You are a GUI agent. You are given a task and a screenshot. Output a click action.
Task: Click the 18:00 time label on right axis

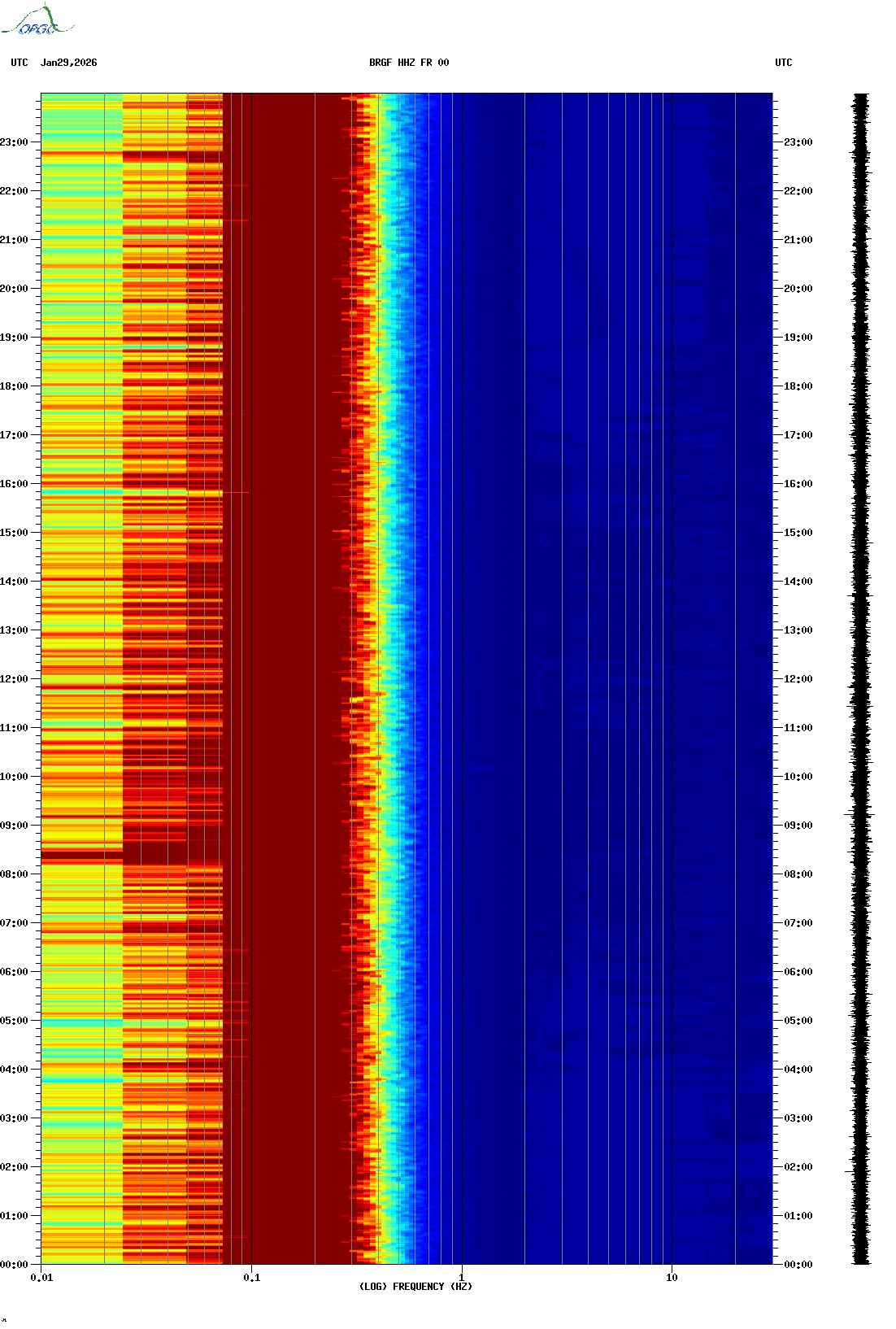pos(798,386)
